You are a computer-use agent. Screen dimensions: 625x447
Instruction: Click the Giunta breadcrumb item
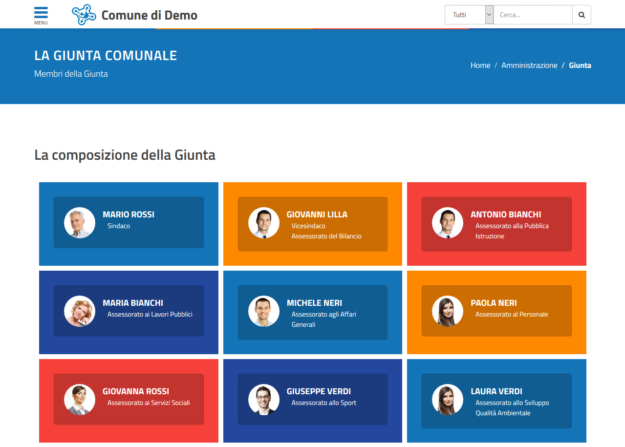pyautogui.click(x=580, y=65)
